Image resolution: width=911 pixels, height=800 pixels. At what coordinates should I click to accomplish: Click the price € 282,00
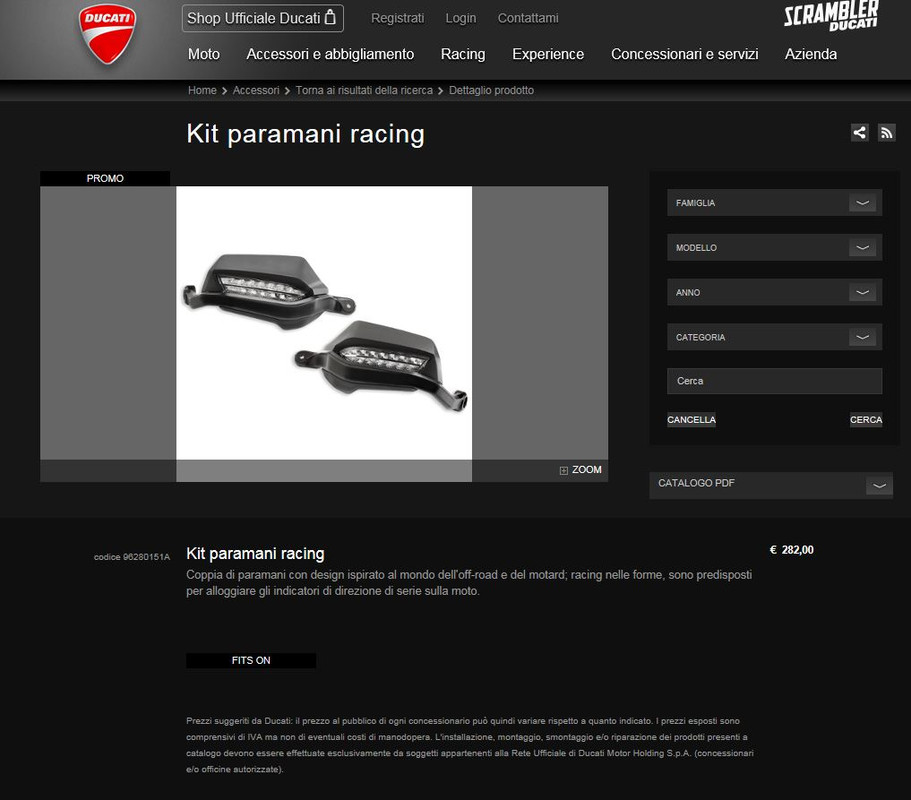tap(791, 550)
